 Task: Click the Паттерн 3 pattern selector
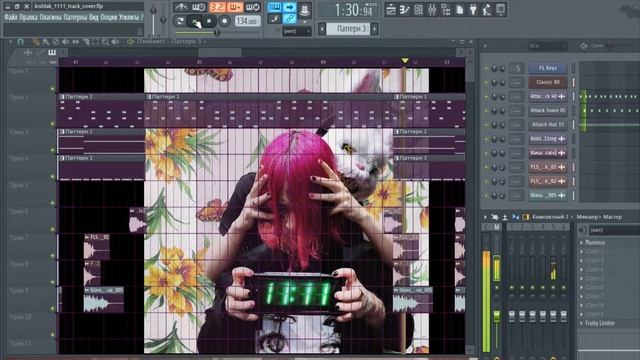click(x=348, y=29)
